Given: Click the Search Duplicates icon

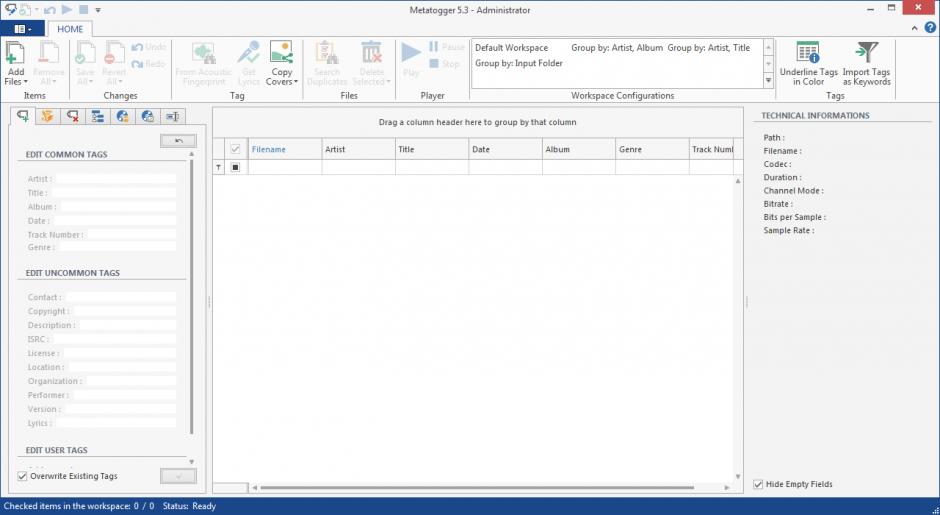Looking at the screenshot, I should (327, 53).
